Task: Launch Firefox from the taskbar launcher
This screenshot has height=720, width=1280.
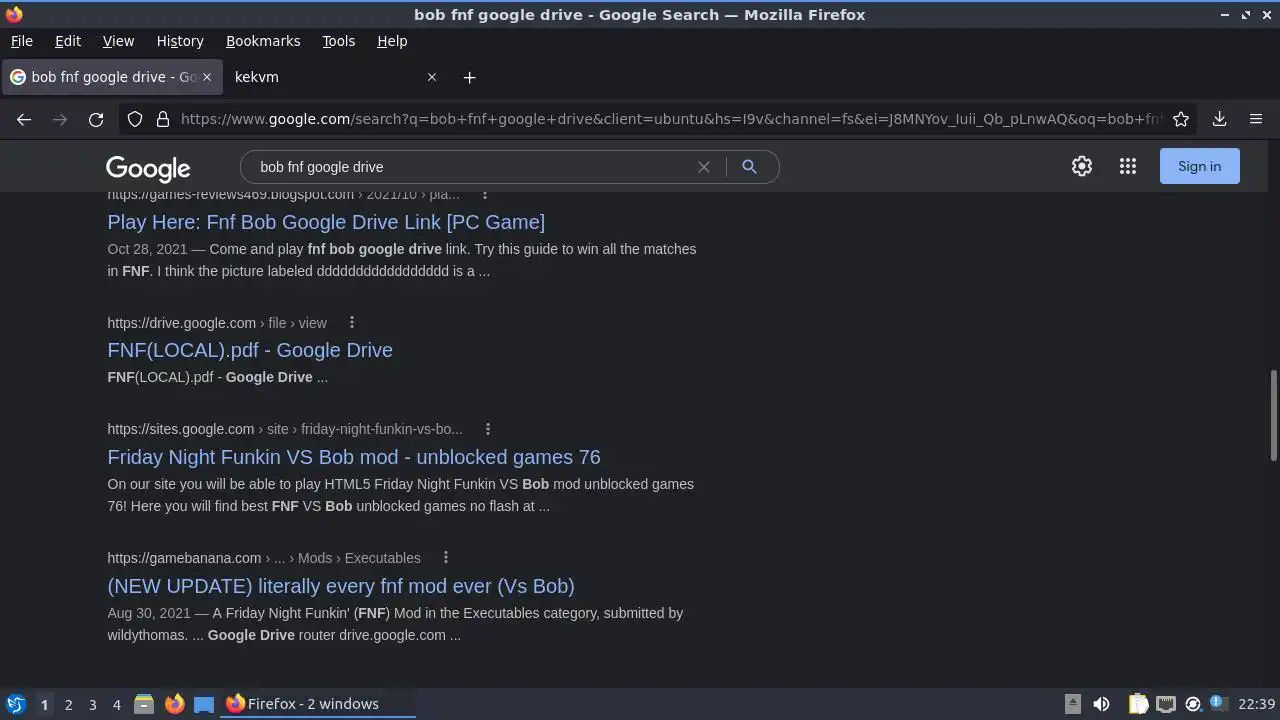Action: pyautogui.click(x=174, y=704)
